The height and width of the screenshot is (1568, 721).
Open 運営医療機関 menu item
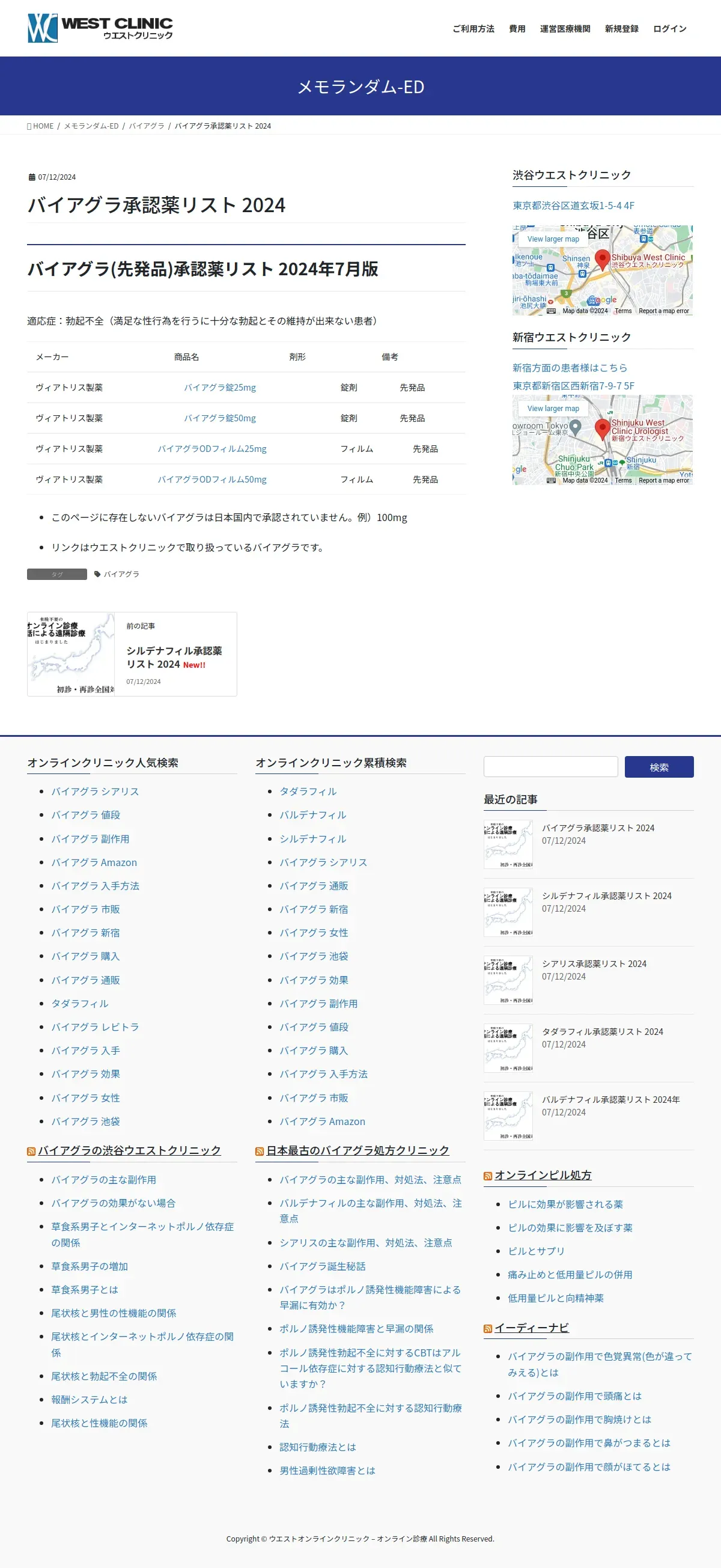coord(565,29)
